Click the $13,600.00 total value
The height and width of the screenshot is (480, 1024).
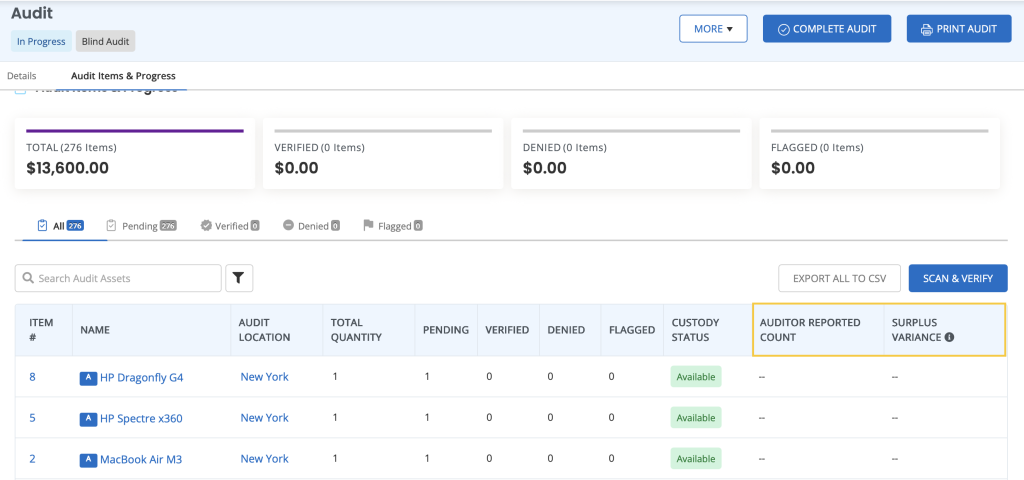pos(67,168)
